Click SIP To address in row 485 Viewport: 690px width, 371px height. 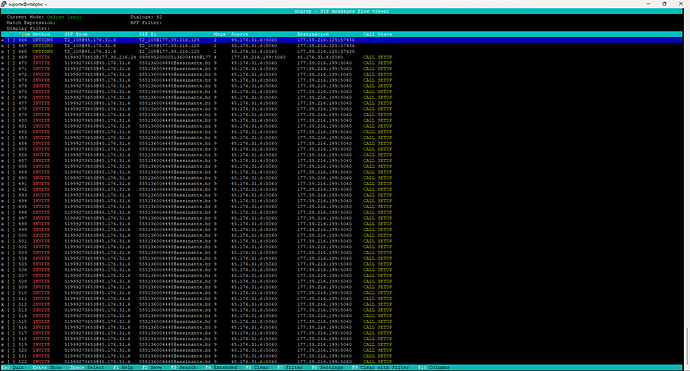pos(175,149)
